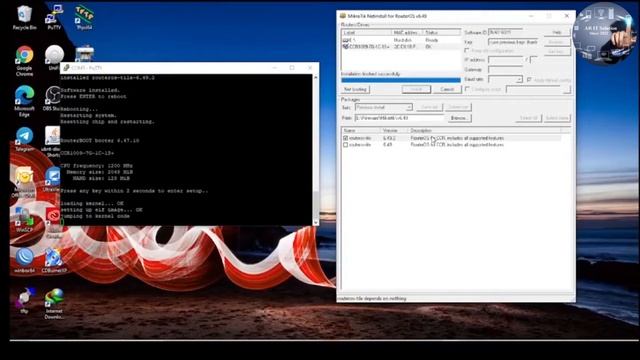This screenshot has height=360, width=640.
Task: Open the package Sets dropdown
Action: point(409,107)
